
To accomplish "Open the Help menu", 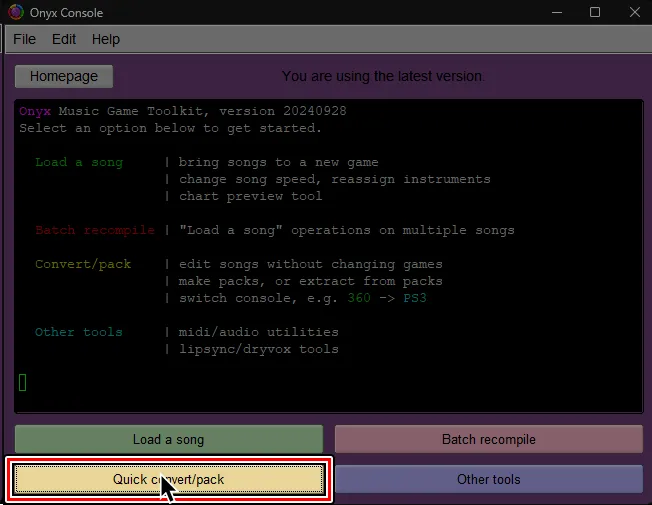I will point(106,39).
